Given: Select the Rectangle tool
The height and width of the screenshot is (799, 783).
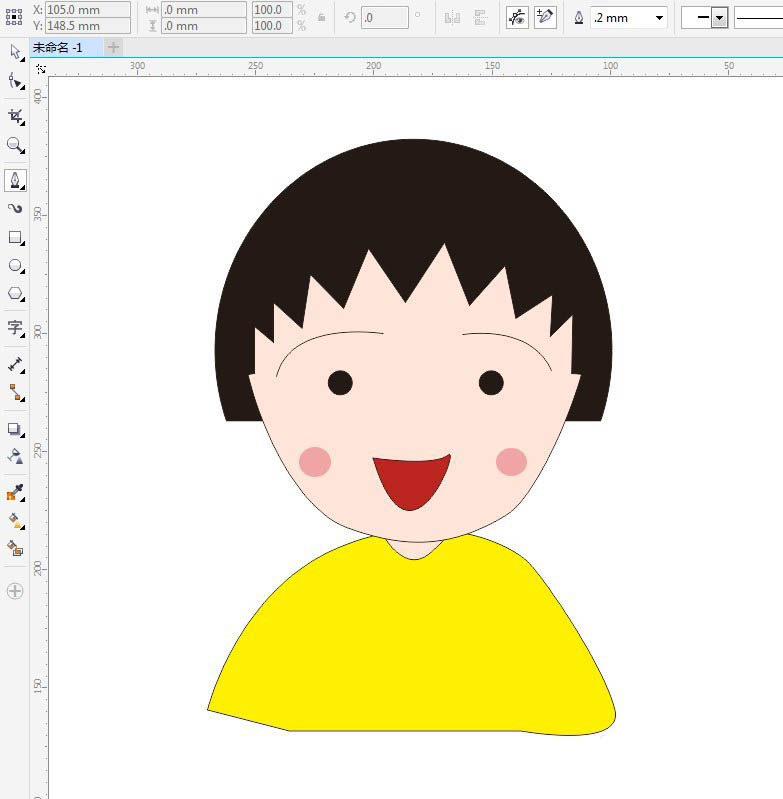Looking at the screenshot, I should (x=14, y=238).
